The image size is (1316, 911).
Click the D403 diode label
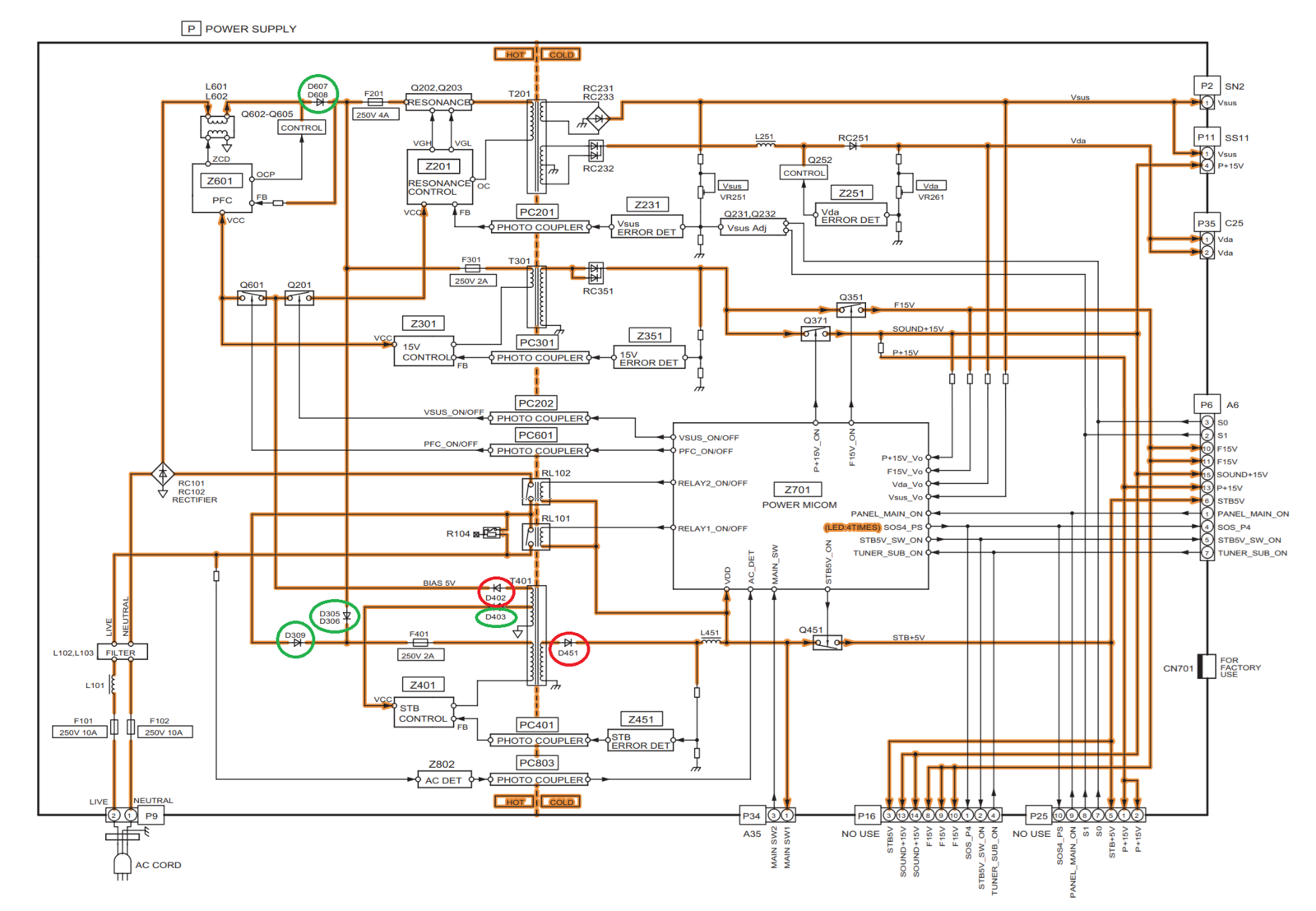tap(496, 617)
